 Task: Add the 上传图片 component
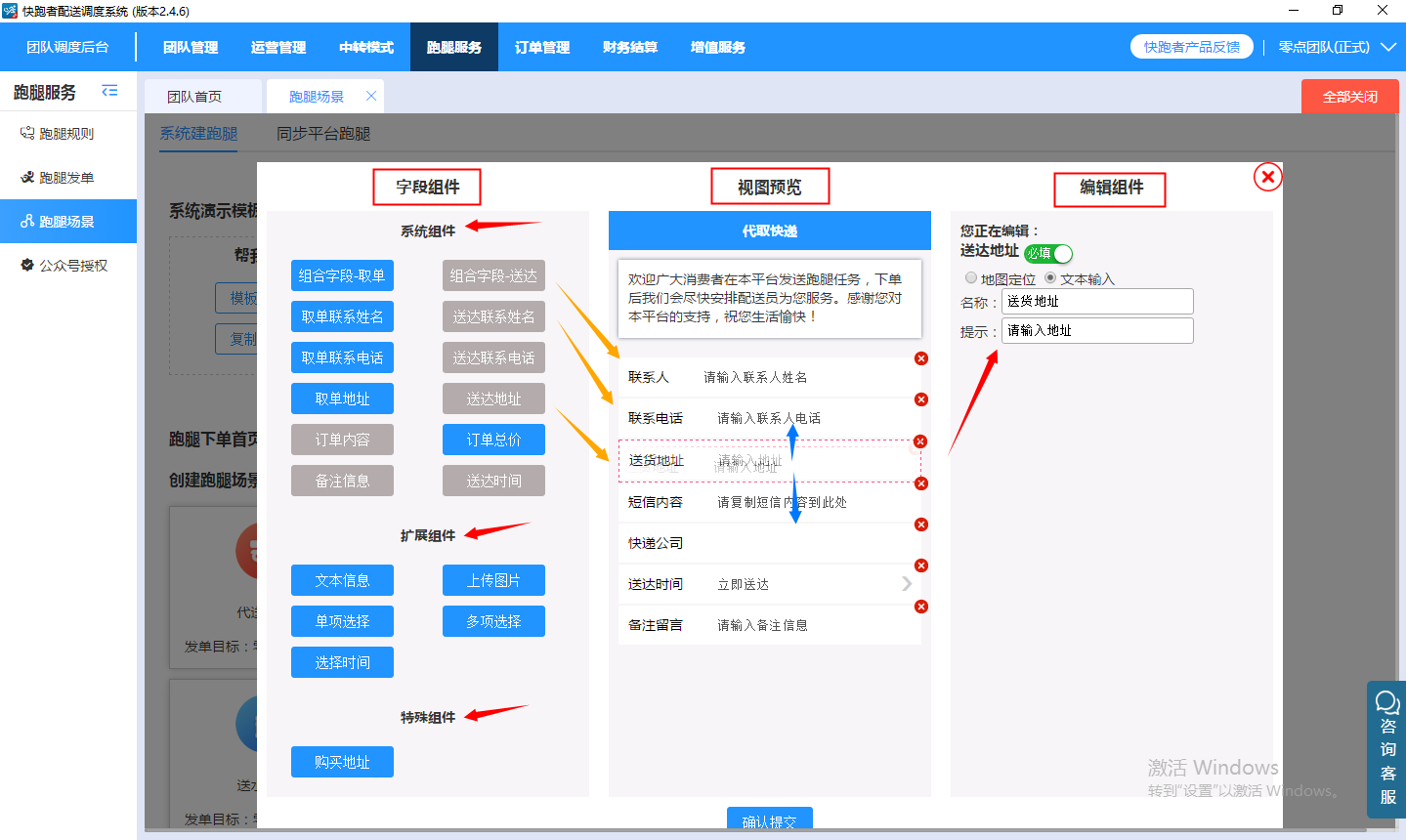pos(493,580)
